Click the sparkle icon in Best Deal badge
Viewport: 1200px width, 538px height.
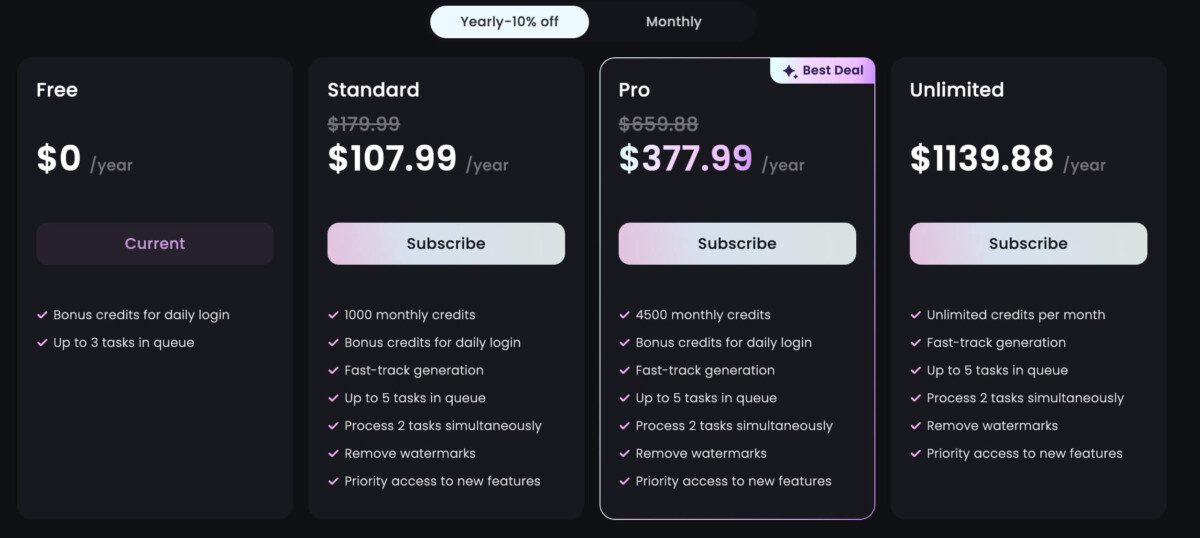[789, 71]
